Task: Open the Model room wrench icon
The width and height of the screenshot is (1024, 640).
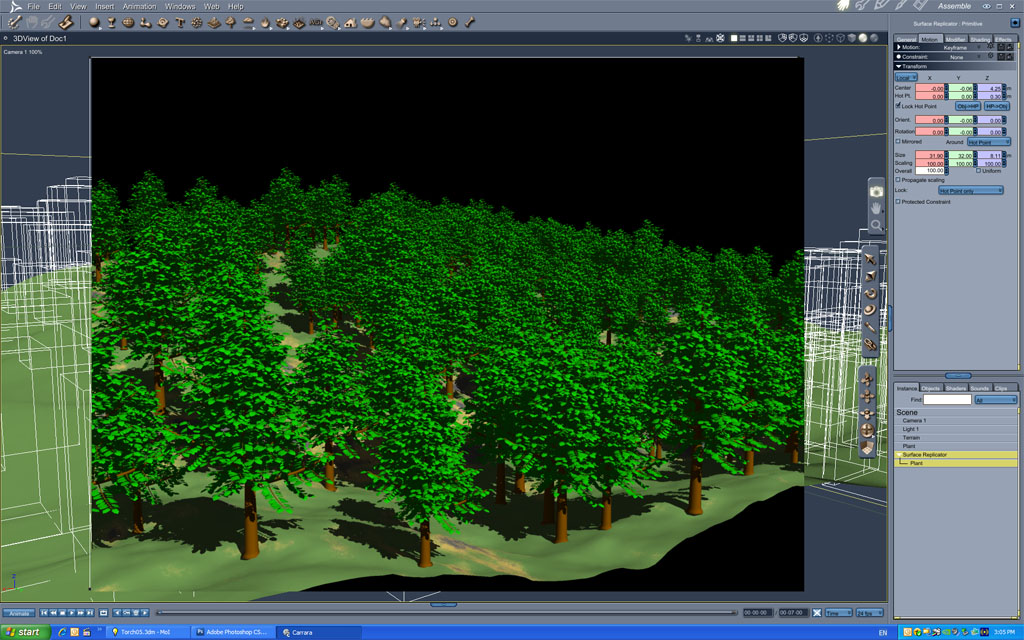Action: coord(862,6)
